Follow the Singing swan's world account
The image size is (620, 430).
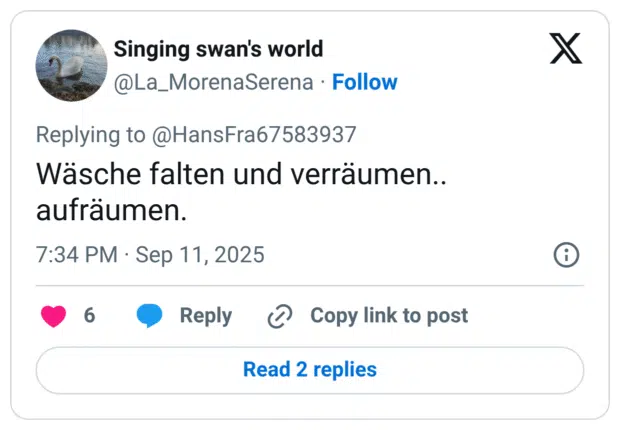click(x=364, y=82)
